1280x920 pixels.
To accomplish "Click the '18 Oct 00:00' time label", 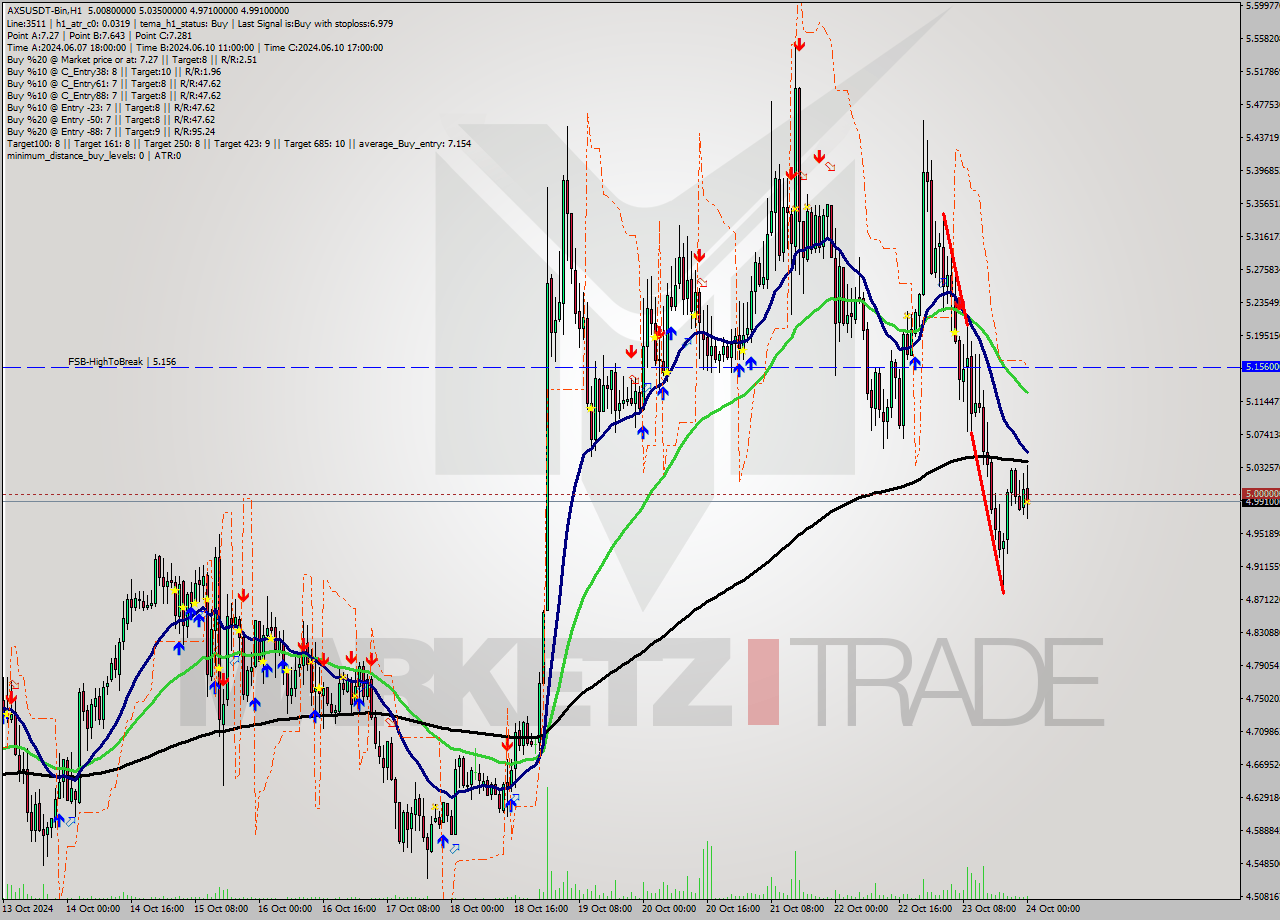I will (476, 909).
